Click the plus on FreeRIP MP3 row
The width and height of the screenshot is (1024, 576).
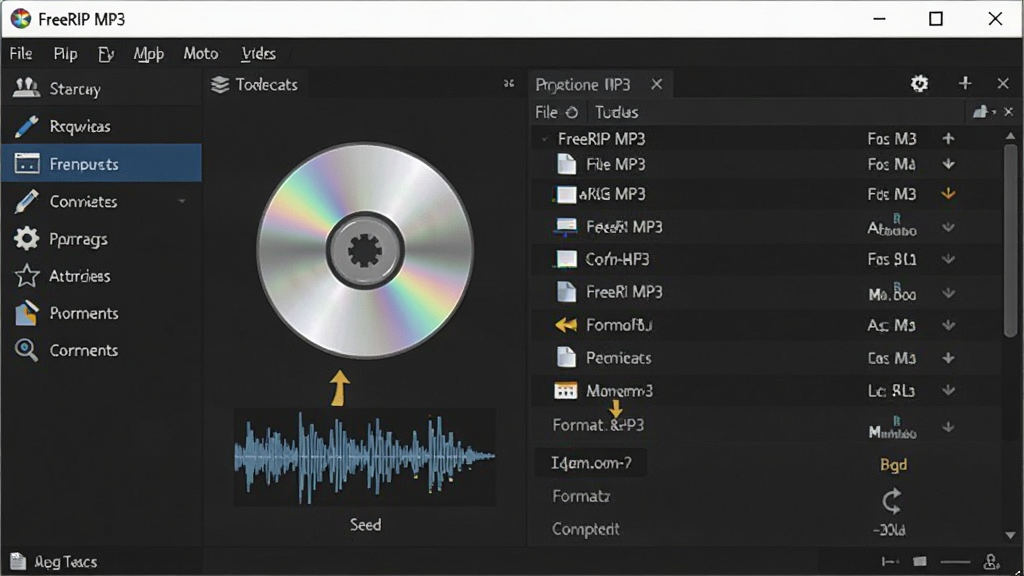click(x=948, y=138)
